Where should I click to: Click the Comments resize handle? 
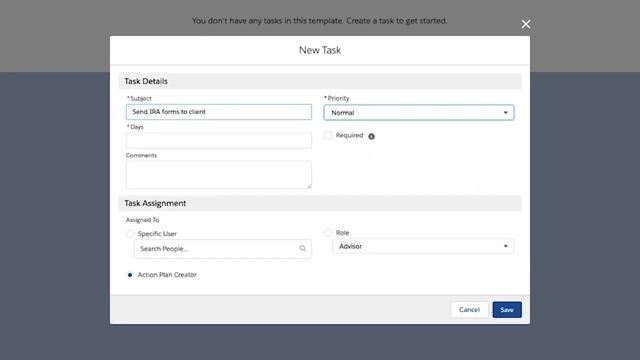pos(309,186)
